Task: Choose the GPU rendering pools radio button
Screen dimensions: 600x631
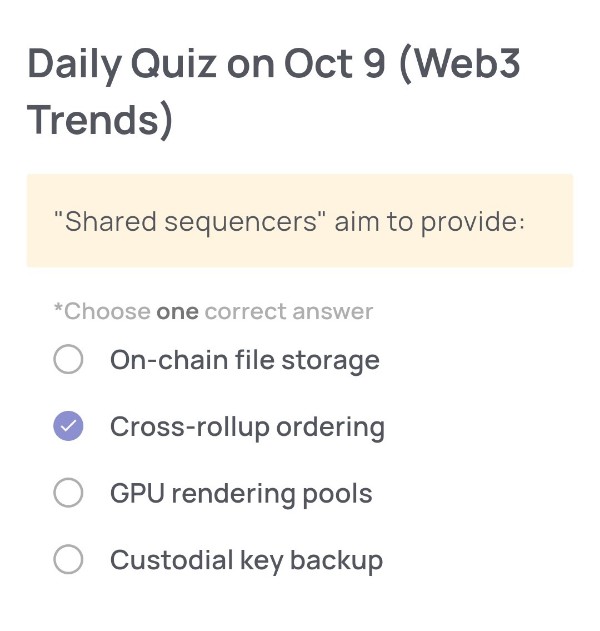Action: pyautogui.click(x=68, y=493)
